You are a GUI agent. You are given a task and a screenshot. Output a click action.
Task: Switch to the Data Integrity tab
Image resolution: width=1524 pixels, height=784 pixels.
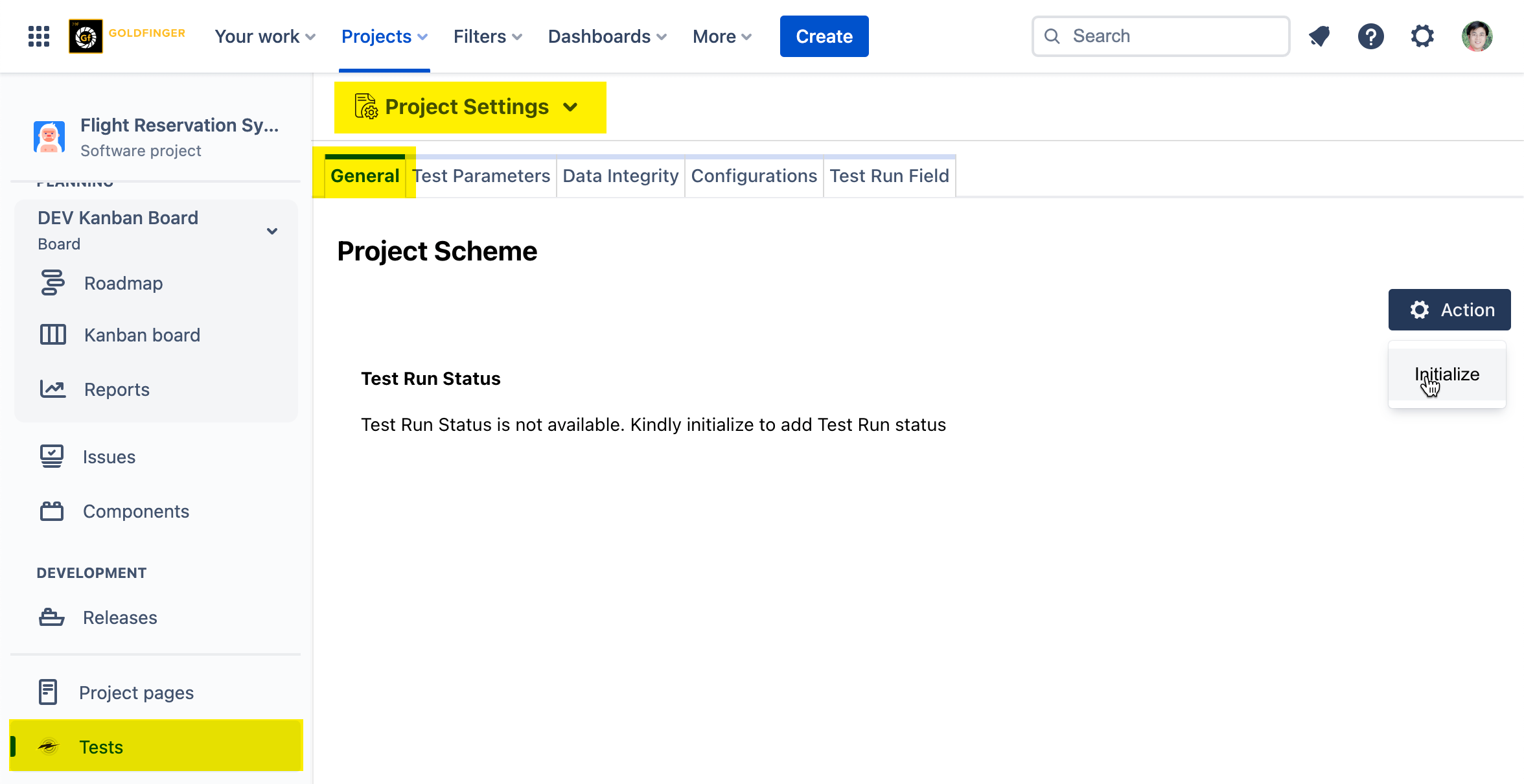(x=620, y=176)
